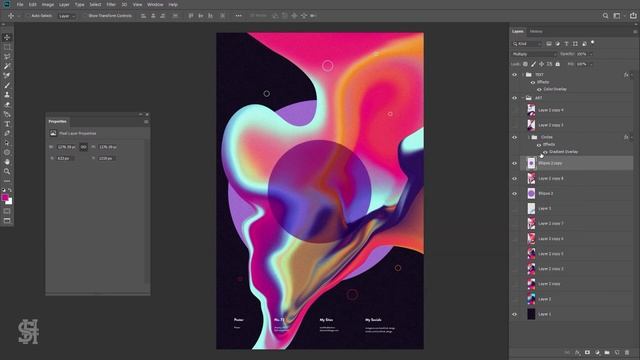Click the background color swatch
The height and width of the screenshot is (360, 640).
(x=9, y=202)
